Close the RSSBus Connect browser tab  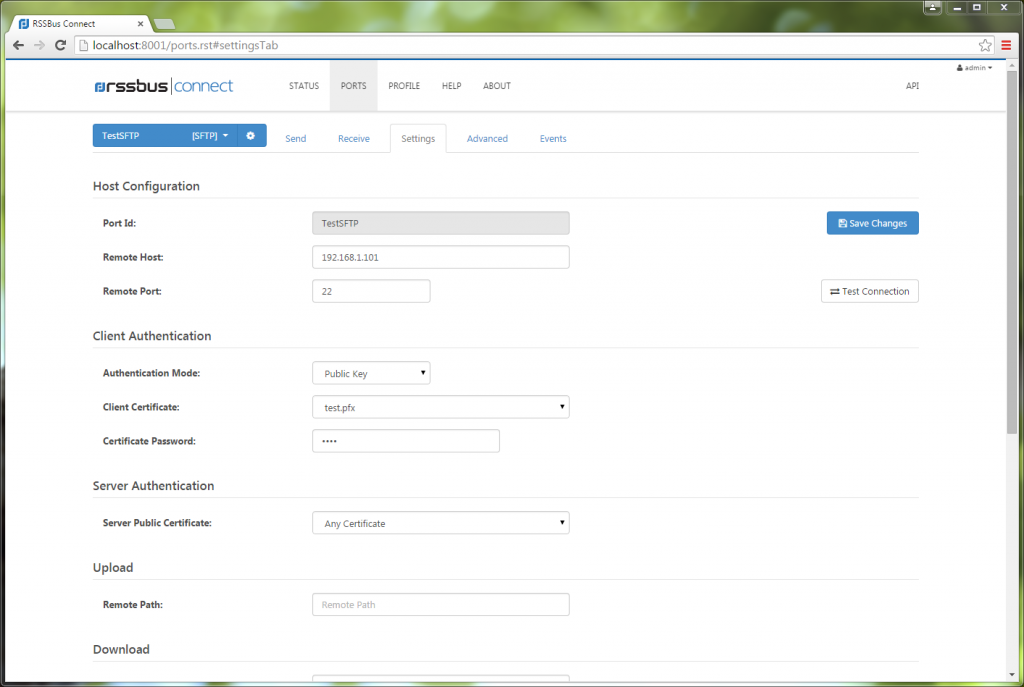click(x=140, y=24)
